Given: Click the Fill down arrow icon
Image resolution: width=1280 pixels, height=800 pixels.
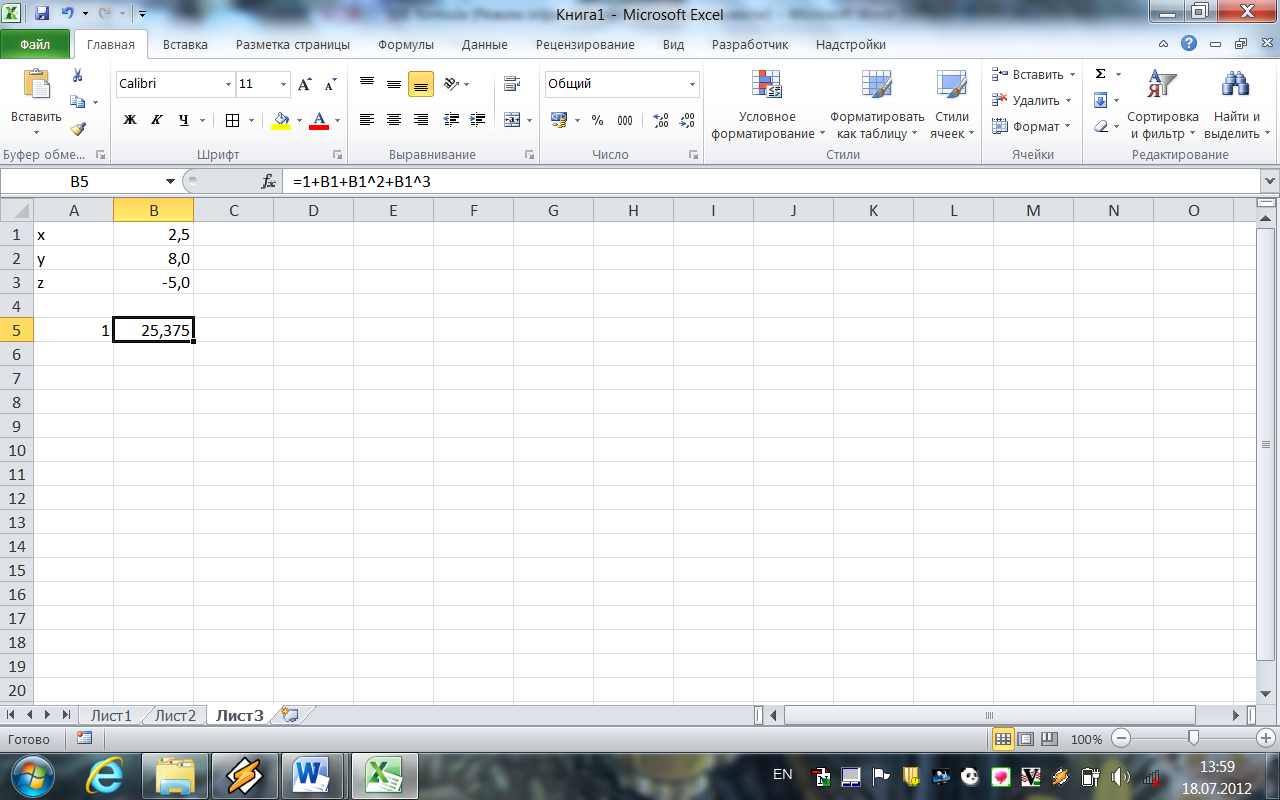Looking at the screenshot, I should click(x=1100, y=100).
